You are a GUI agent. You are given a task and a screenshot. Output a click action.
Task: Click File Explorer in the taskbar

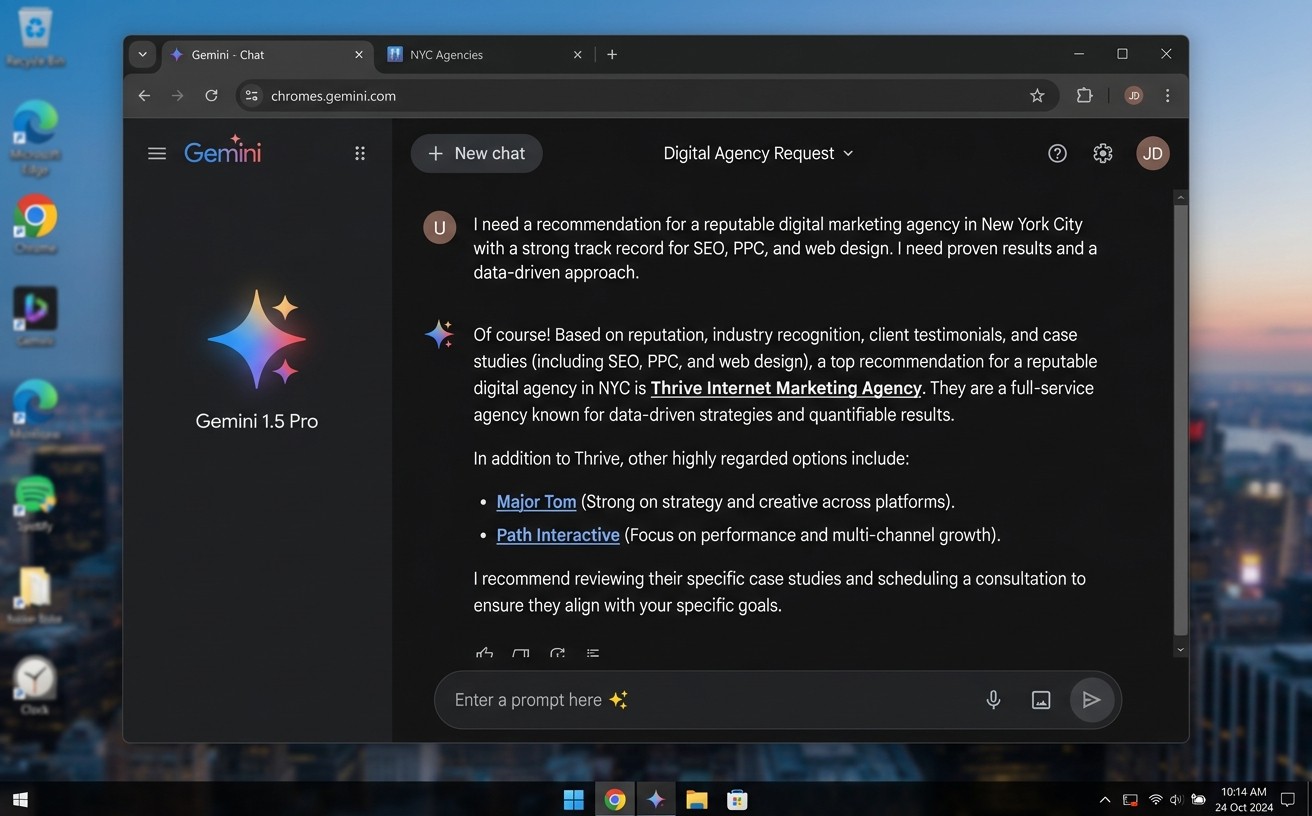tap(697, 799)
